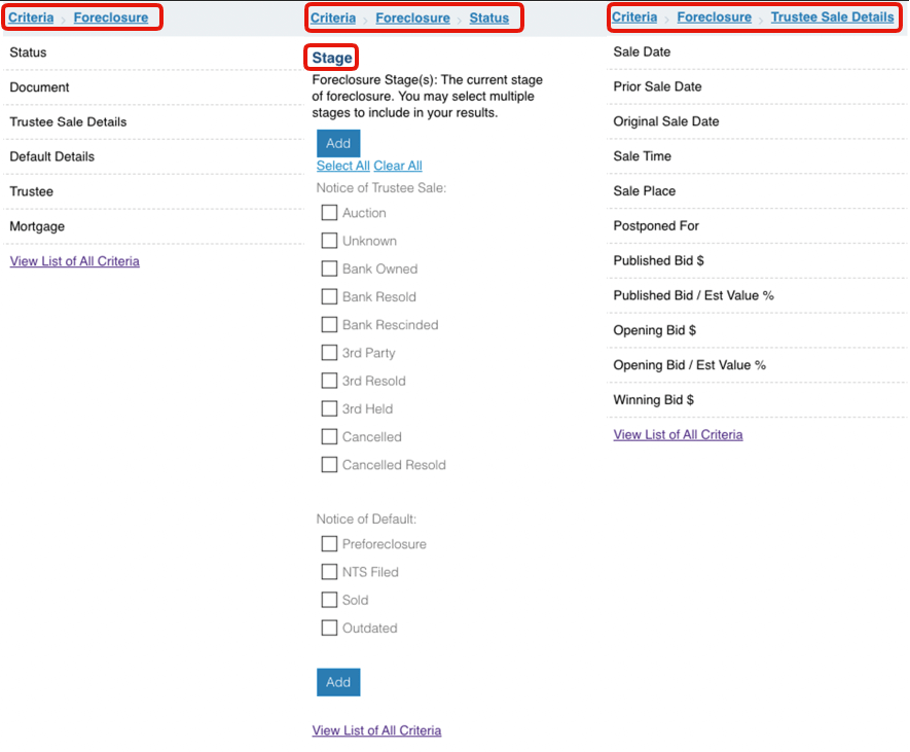Check the 3rd Party checkbox
Image resolution: width=910 pixels, height=752 pixels.
tap(329, 353)
